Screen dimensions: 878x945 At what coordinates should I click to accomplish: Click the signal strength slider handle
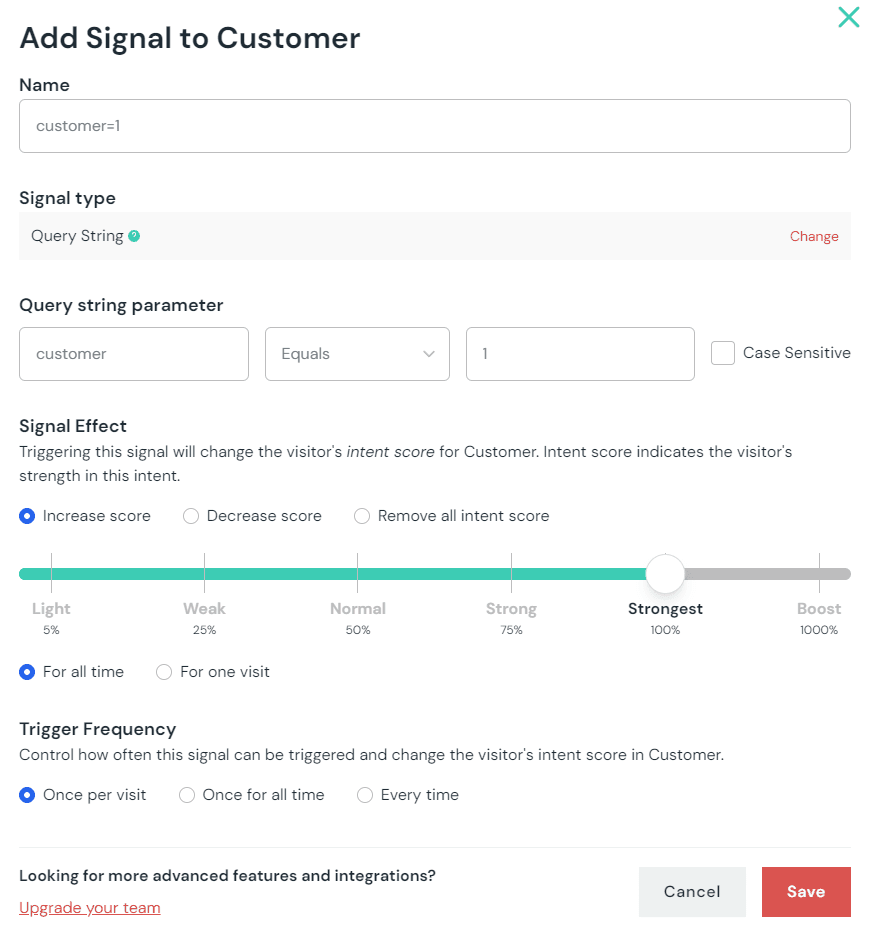[x=665, y=574]
